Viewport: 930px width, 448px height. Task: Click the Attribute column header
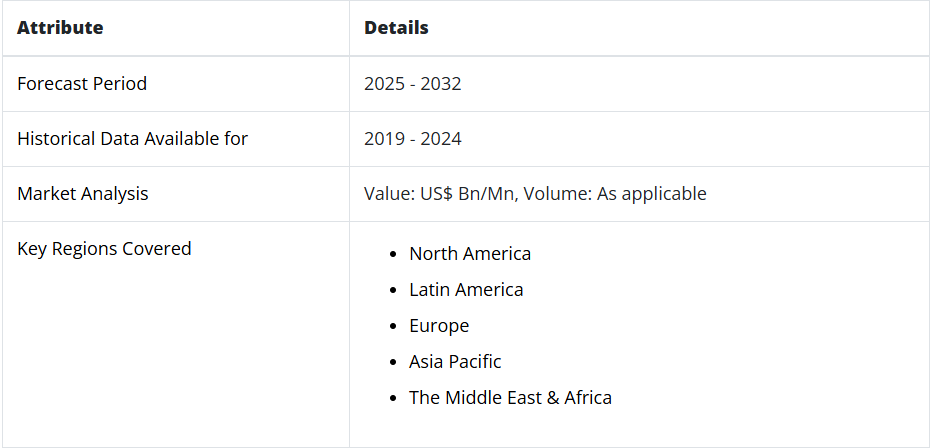click(60, 28)
